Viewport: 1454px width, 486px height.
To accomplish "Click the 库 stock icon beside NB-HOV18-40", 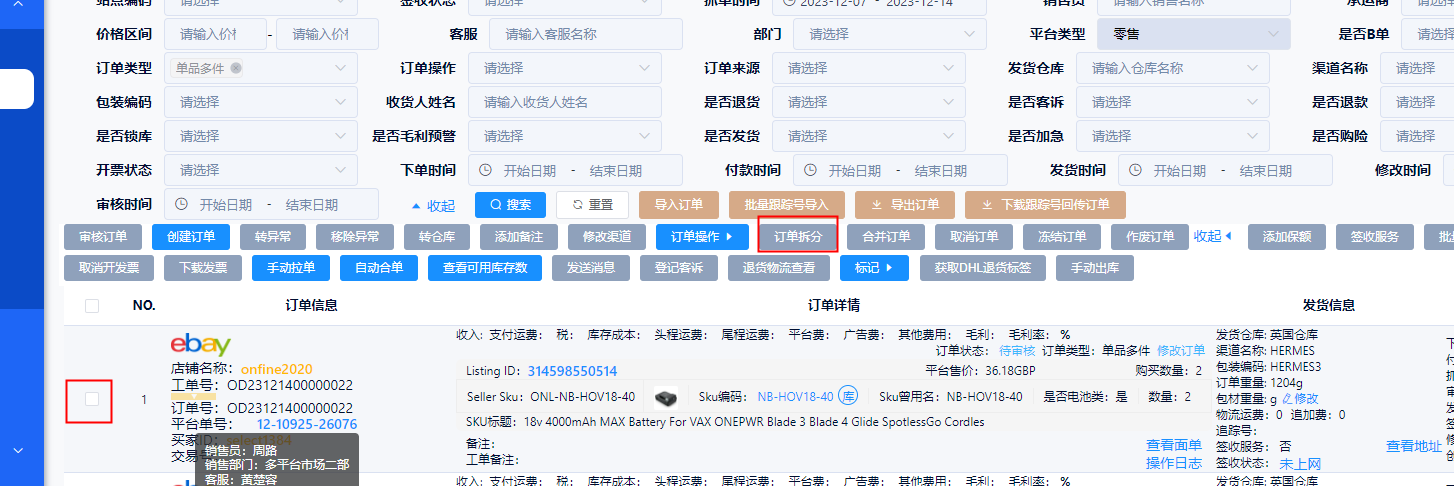I will click(x=848, y=397).
